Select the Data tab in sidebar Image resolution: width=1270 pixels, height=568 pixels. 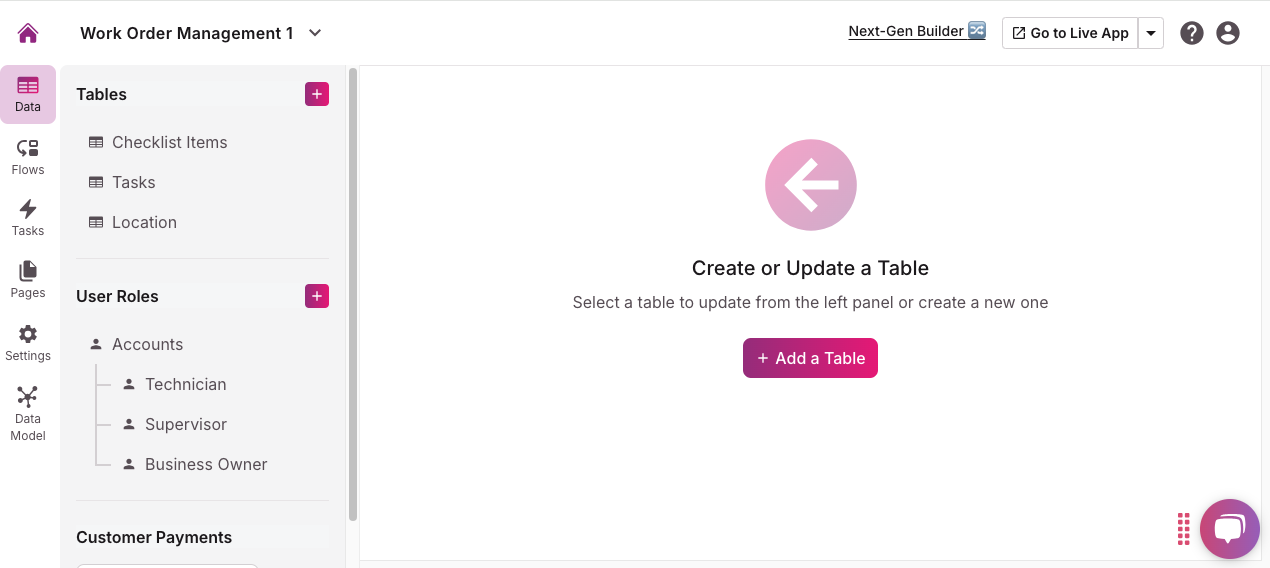coord(28,94)
